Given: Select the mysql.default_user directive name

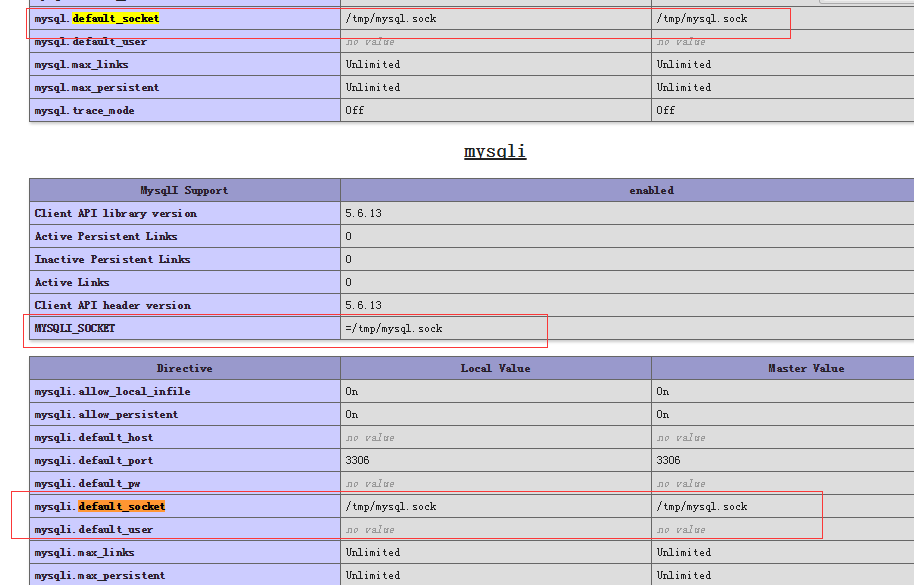Looking at the screenshot, I should [90, 42].
